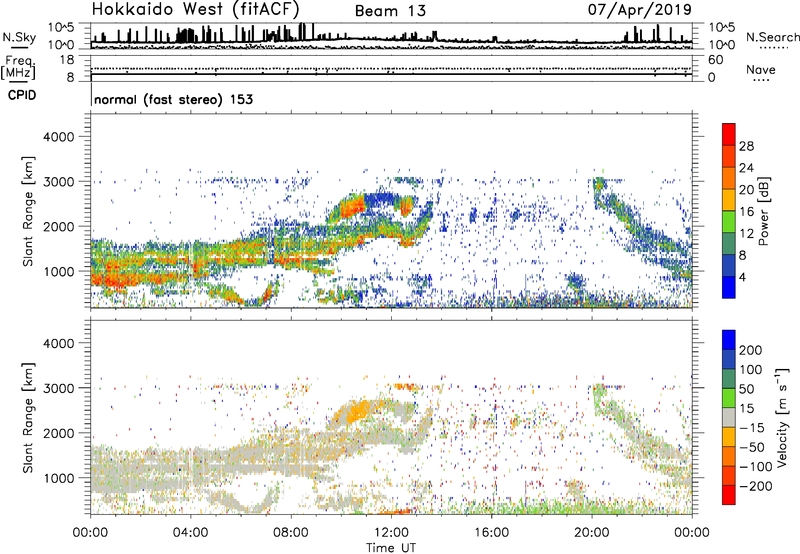Image resolution: width=800 pixels, height=554 pixels.
Task: Click the '3000' tick of velocity panel
Action: click(x=59, y=388)
